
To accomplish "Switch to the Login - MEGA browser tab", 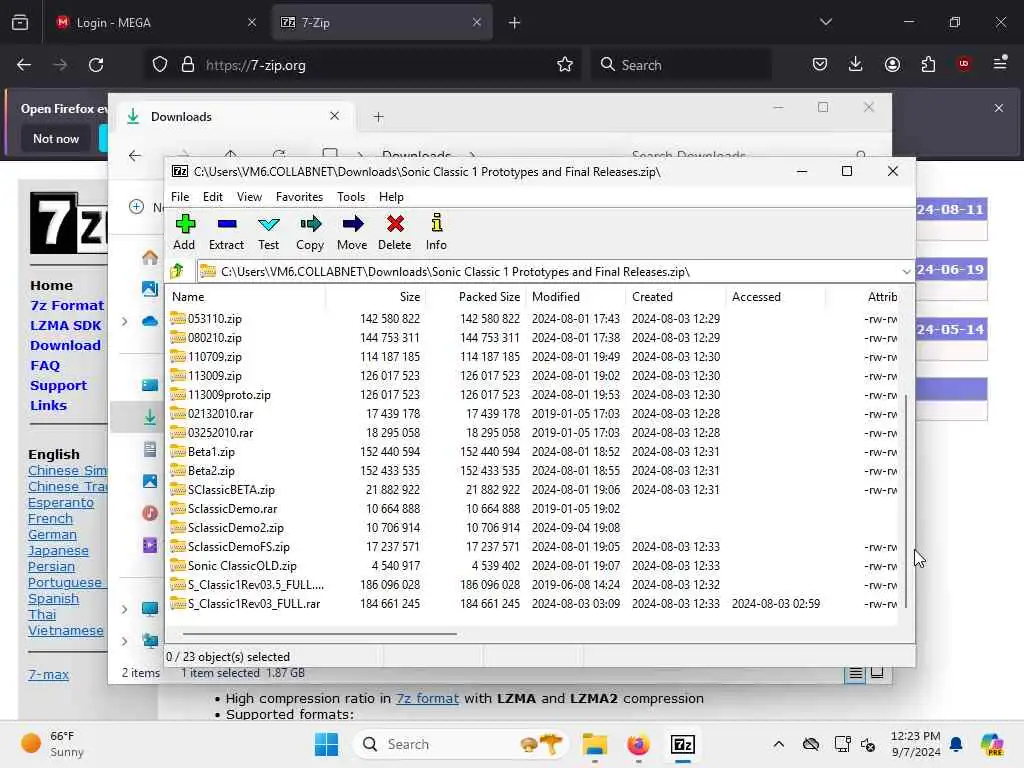I will click(x=156, y=23).
